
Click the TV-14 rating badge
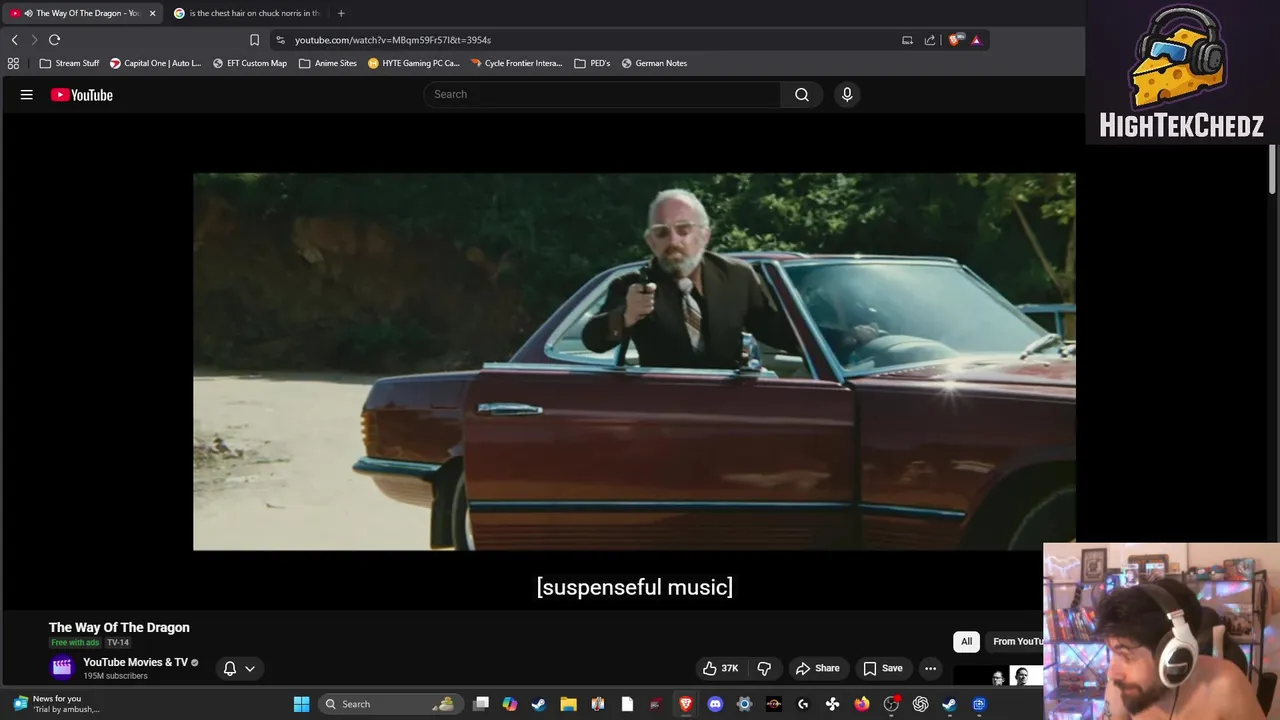point(118,643)
